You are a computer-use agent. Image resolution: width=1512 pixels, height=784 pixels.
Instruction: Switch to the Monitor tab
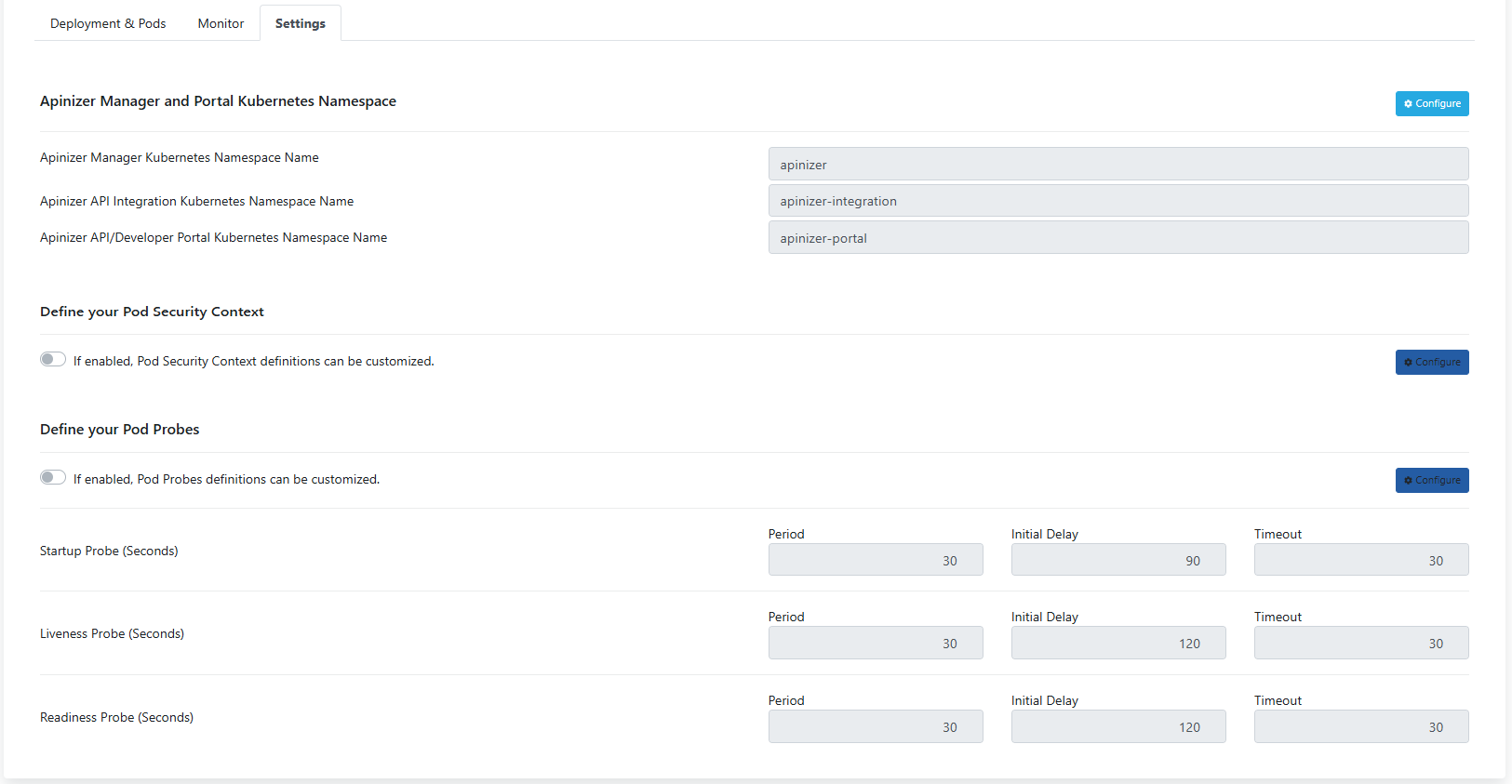point(221,23)
